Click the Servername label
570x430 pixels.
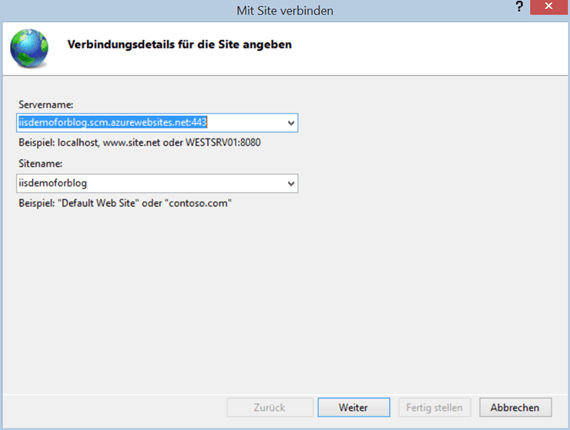coord(46,105)
